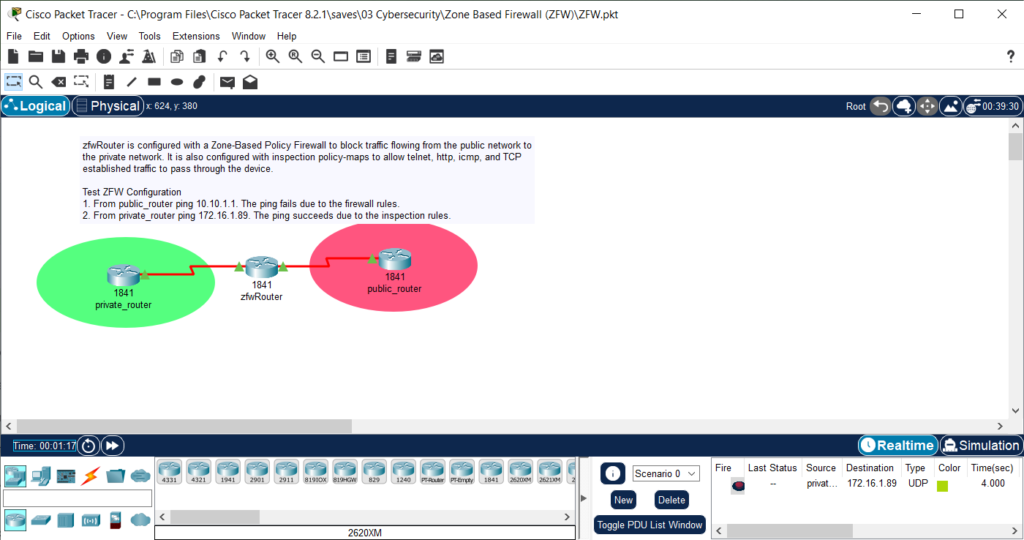The width and height of the screenshot is (1024, 540).
Task: Open the Window menu
Action: (x=249, y=36)
